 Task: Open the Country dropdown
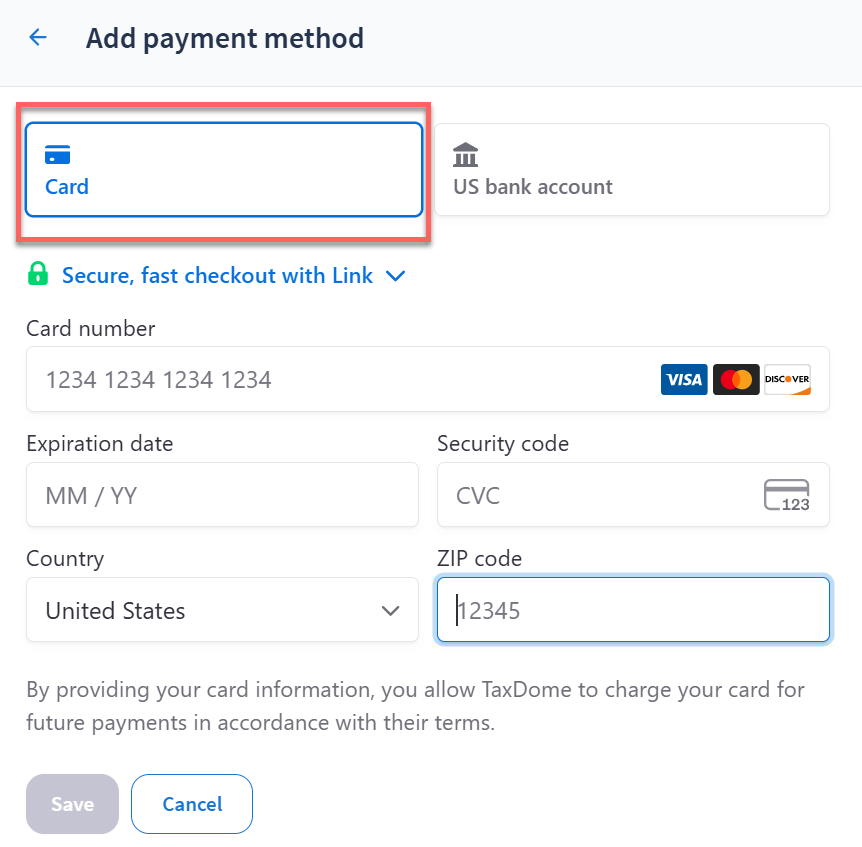[222, 610]
